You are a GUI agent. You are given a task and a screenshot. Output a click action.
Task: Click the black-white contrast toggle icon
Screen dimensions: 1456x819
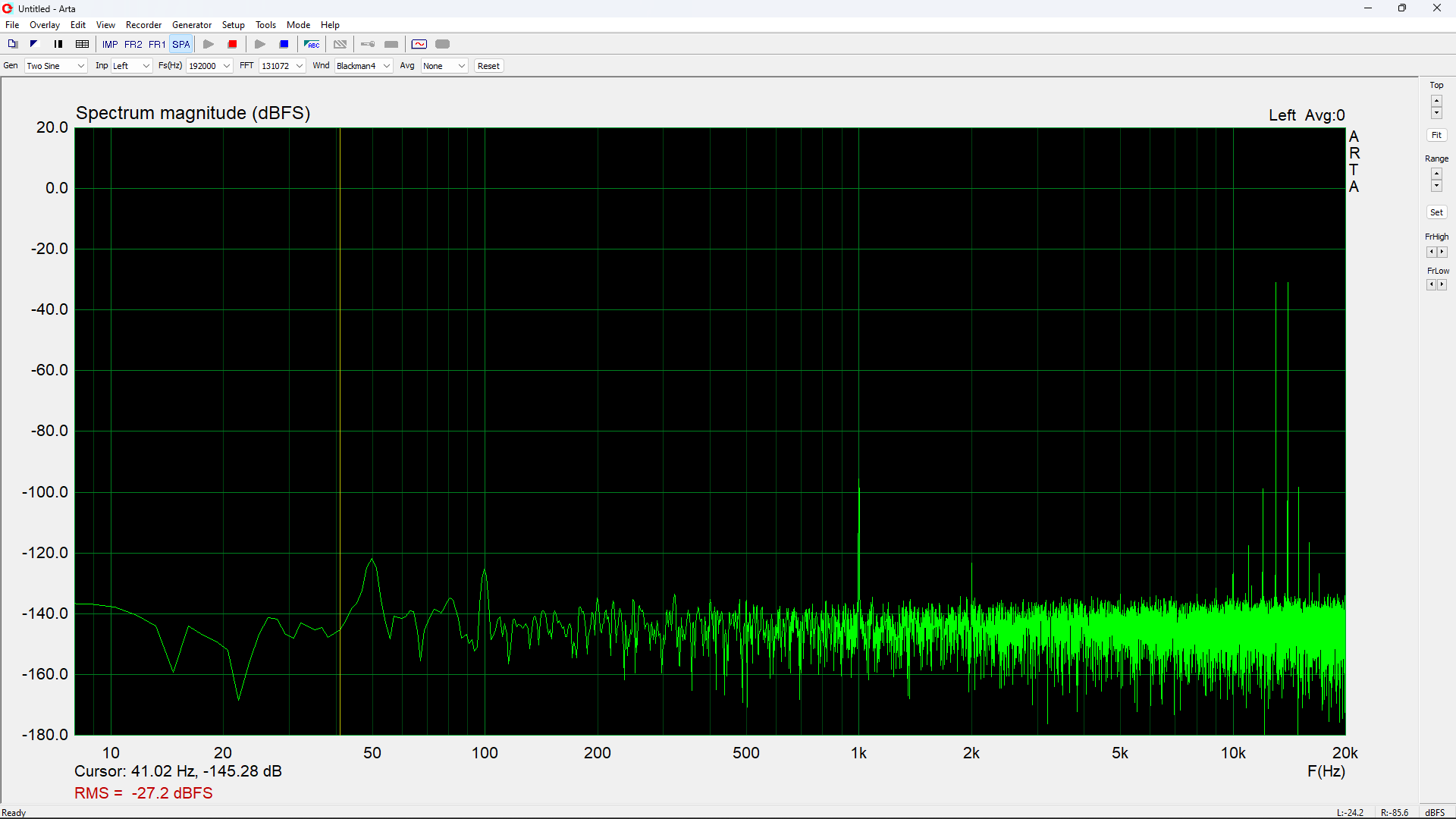[x=34, y=44]
